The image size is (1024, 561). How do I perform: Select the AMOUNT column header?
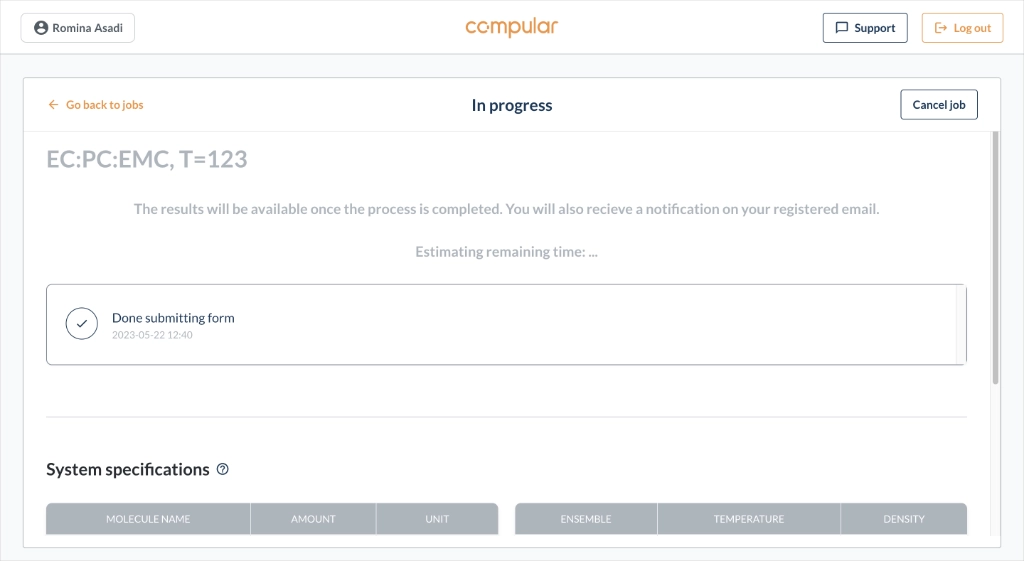tap(313, 519)
